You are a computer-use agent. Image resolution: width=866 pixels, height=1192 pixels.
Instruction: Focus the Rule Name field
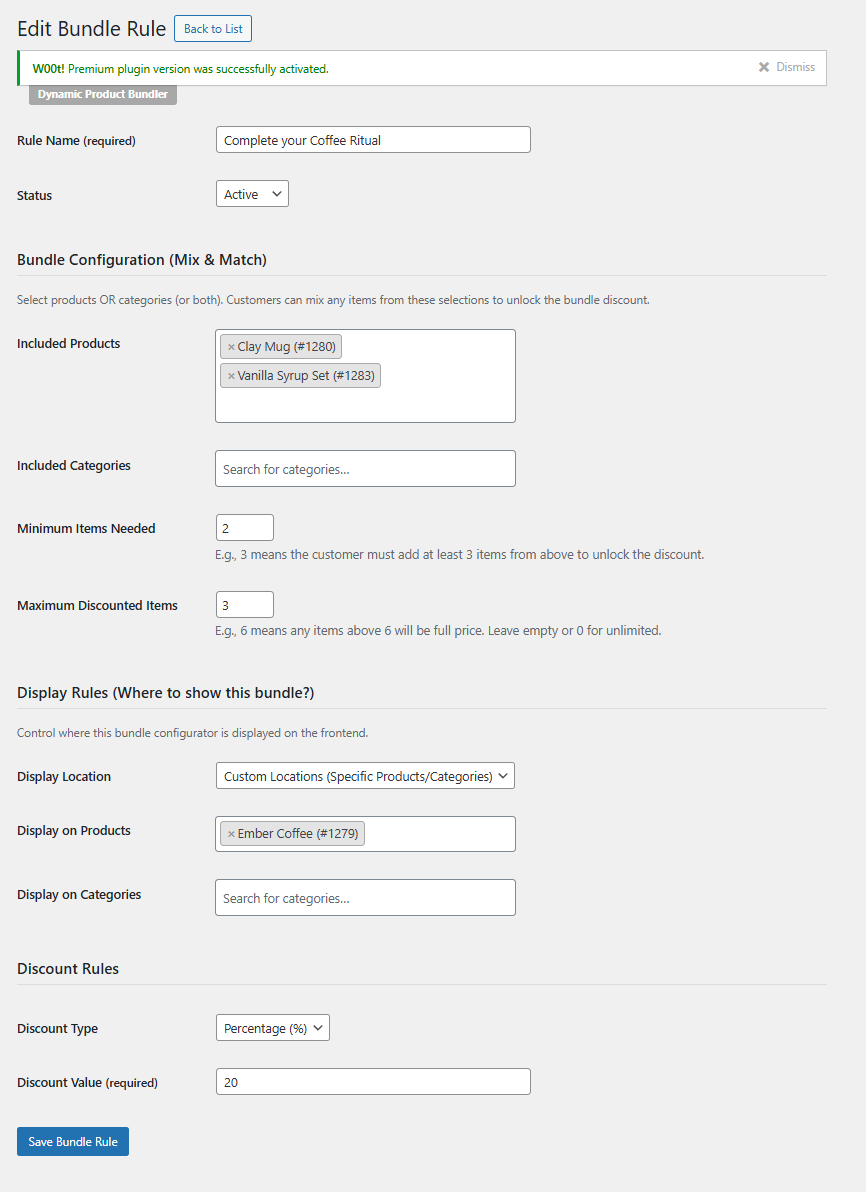pos(373,140)
